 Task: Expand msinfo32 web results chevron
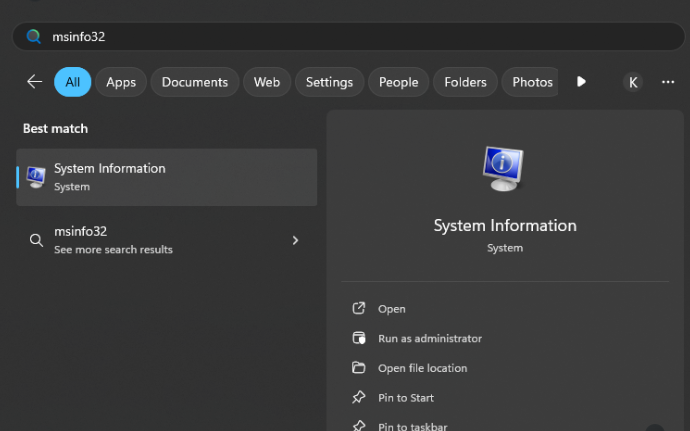(x=295, y=240)
